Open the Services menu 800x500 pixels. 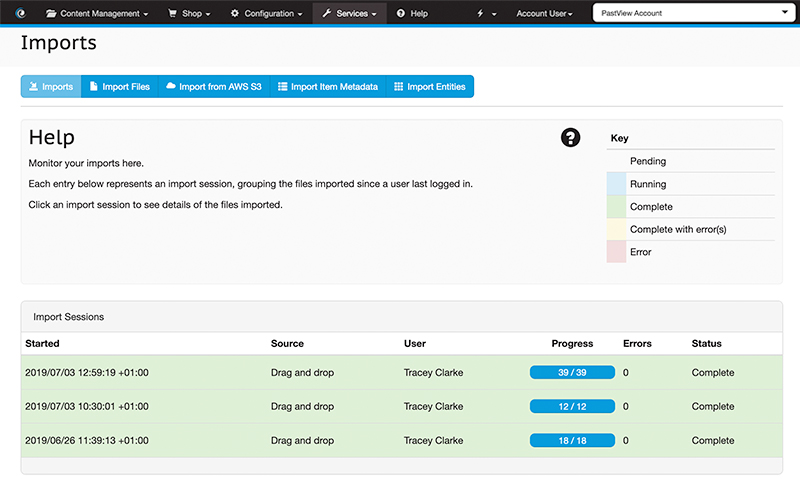click(x=349, y=13)
